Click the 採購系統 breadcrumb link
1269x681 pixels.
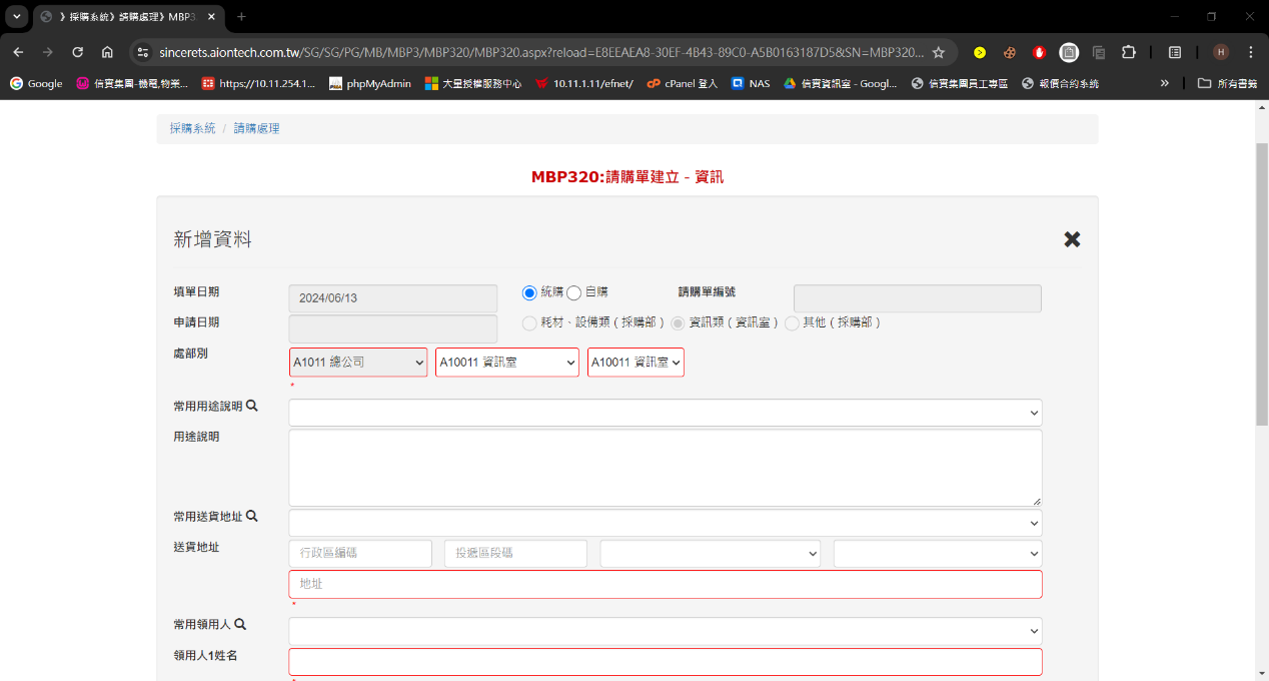click(192, 128)
